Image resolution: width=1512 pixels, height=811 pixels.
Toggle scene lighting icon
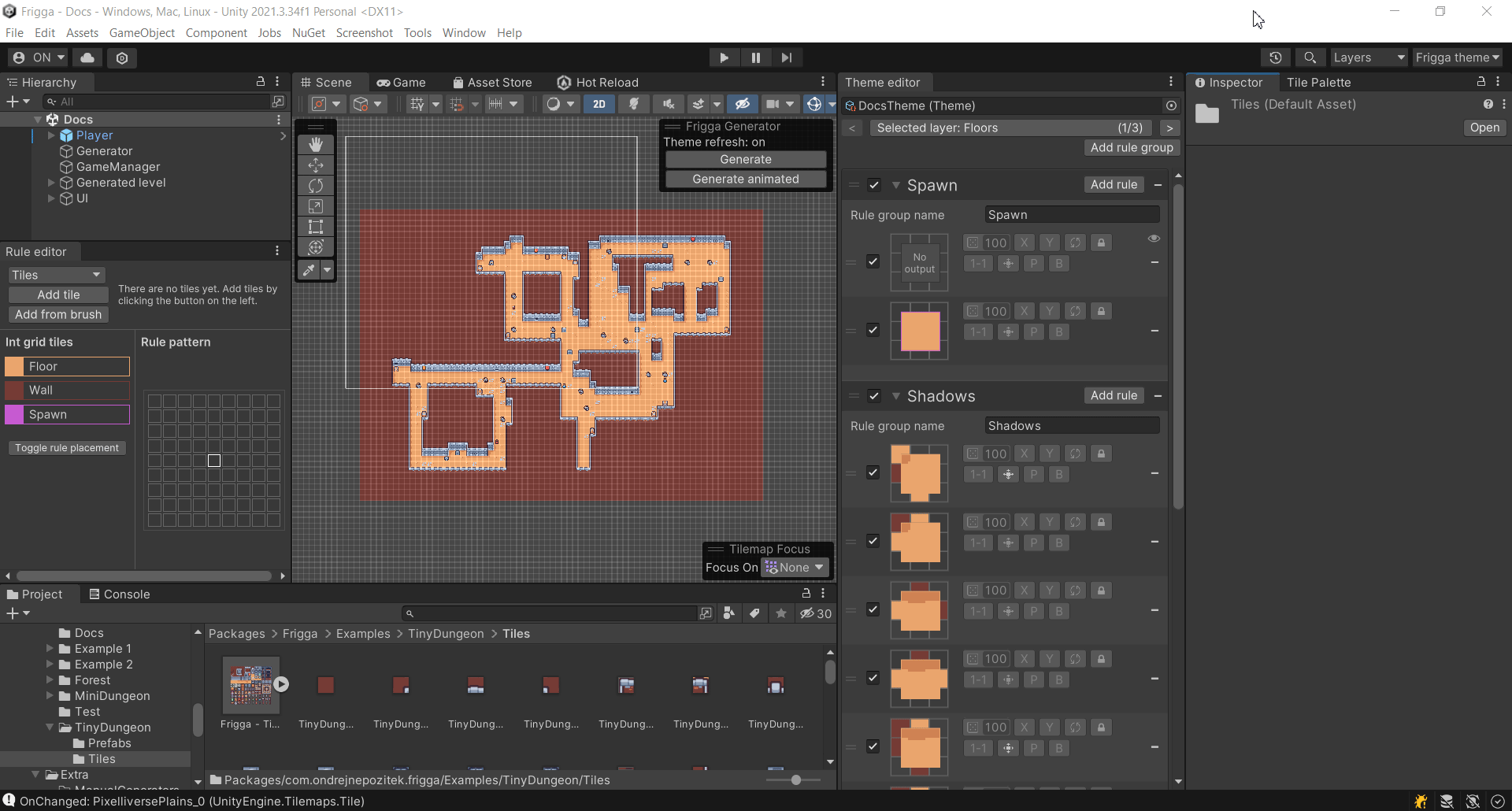pos(634,104)
